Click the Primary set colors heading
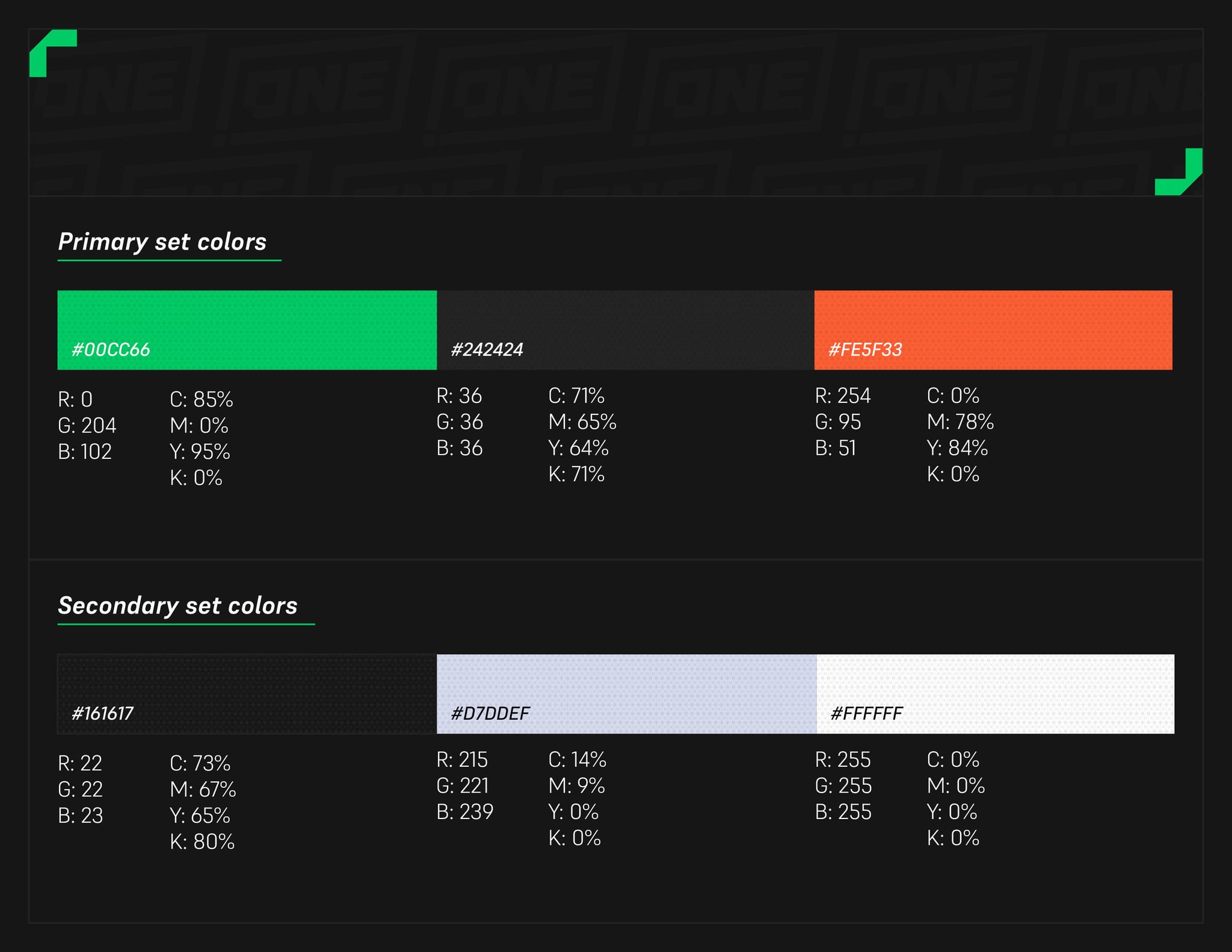Viewport: 1232px width, 952px height. click(162, 242)
